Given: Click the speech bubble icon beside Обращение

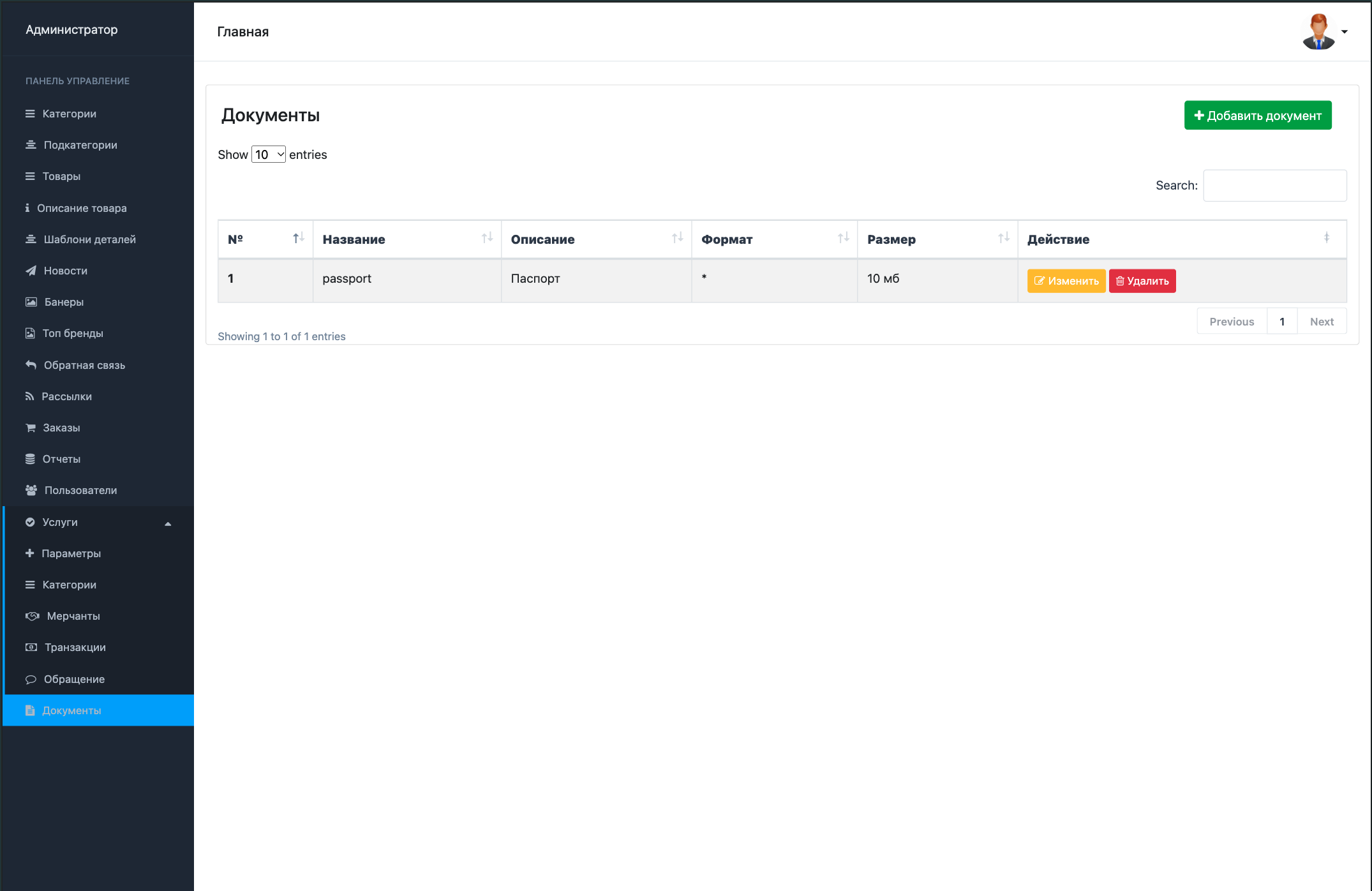Looking at the screenshot, I should tap(31, 679).
